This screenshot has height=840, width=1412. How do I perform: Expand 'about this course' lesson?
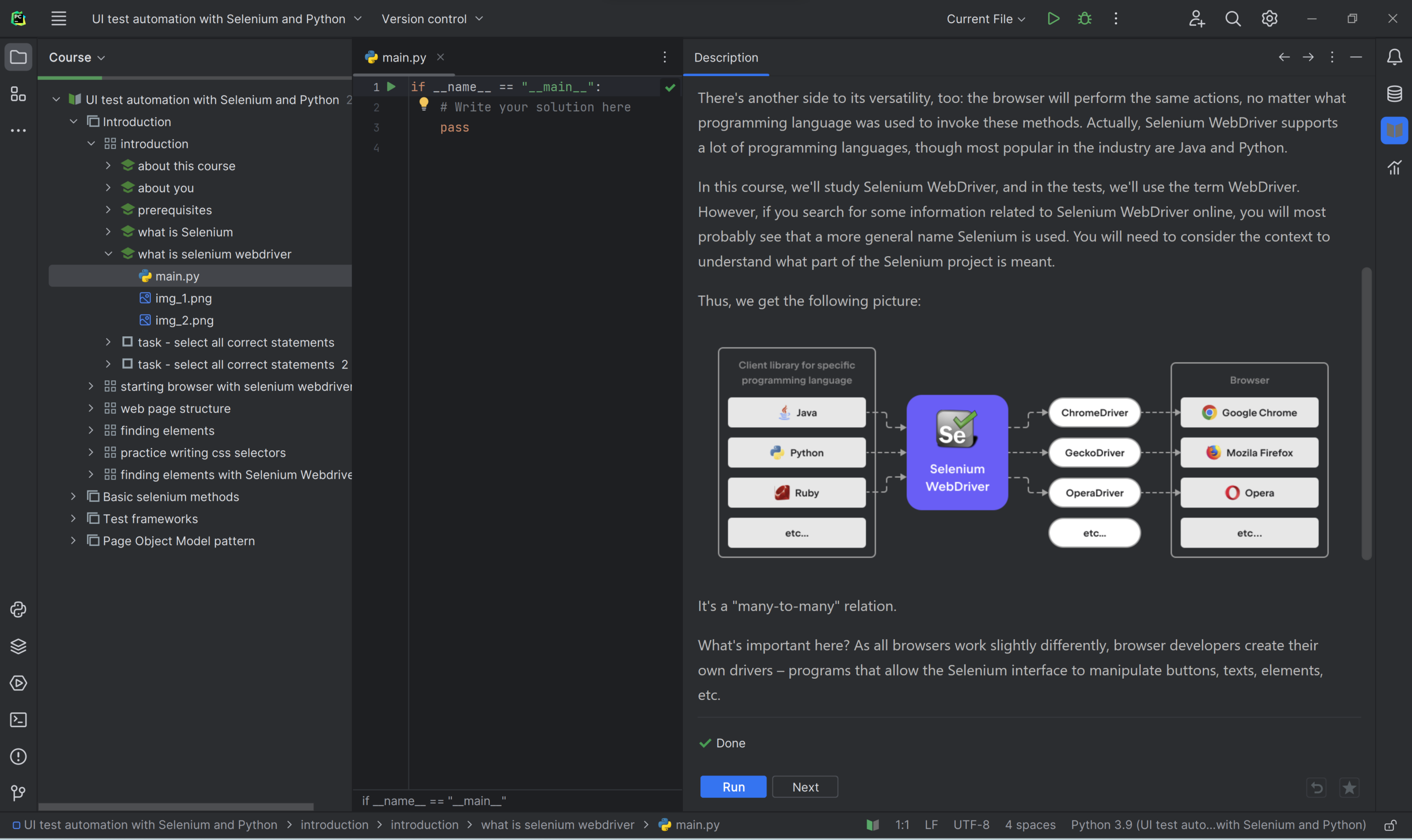[108, 166]
